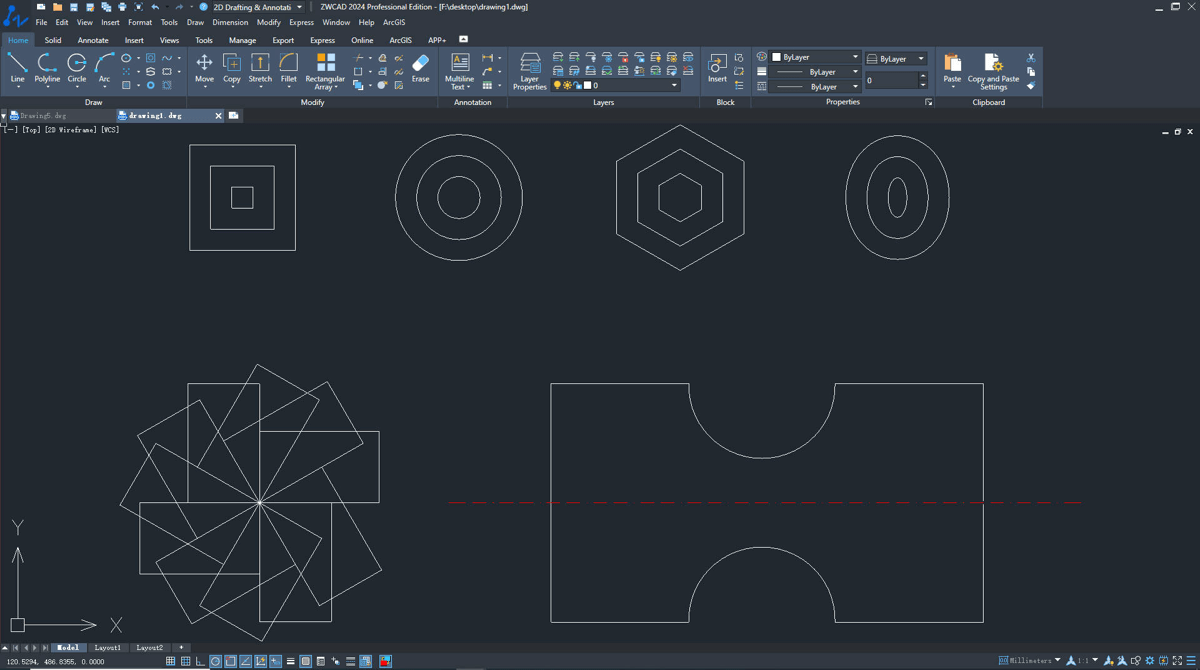The width and height of the screenshot is (1200, 670).
Task: Switch to the Annotate ribbon tab
Action: click(93, 40)
